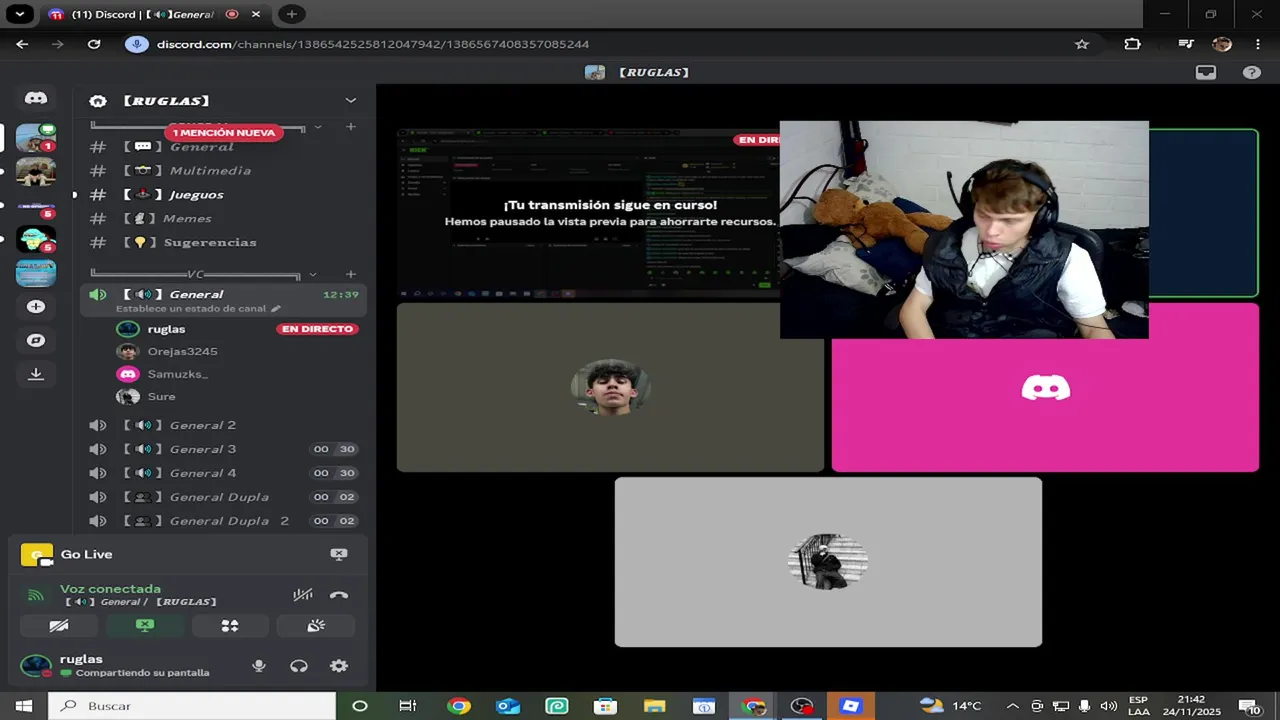Go back with the browser arrow
The height and width of the screenshot is (720, 1280).
(x=22, y=44)
